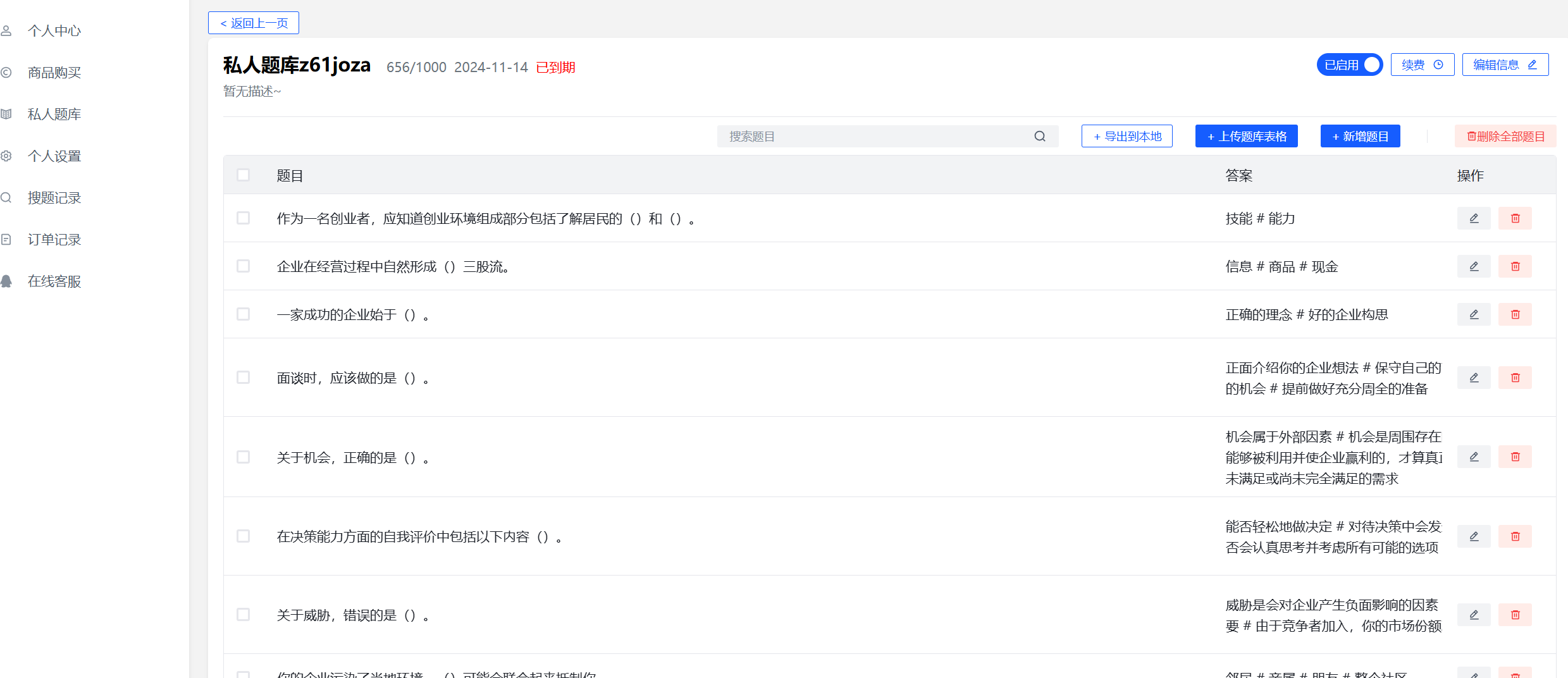Screen dimensions: 1568x678
Task: Click the search magnifier icon in search box
Action: click(1040, 137)
